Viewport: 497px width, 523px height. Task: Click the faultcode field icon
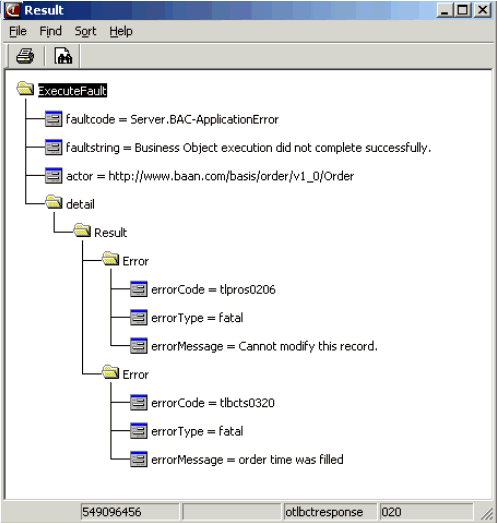tap(53, 119)
